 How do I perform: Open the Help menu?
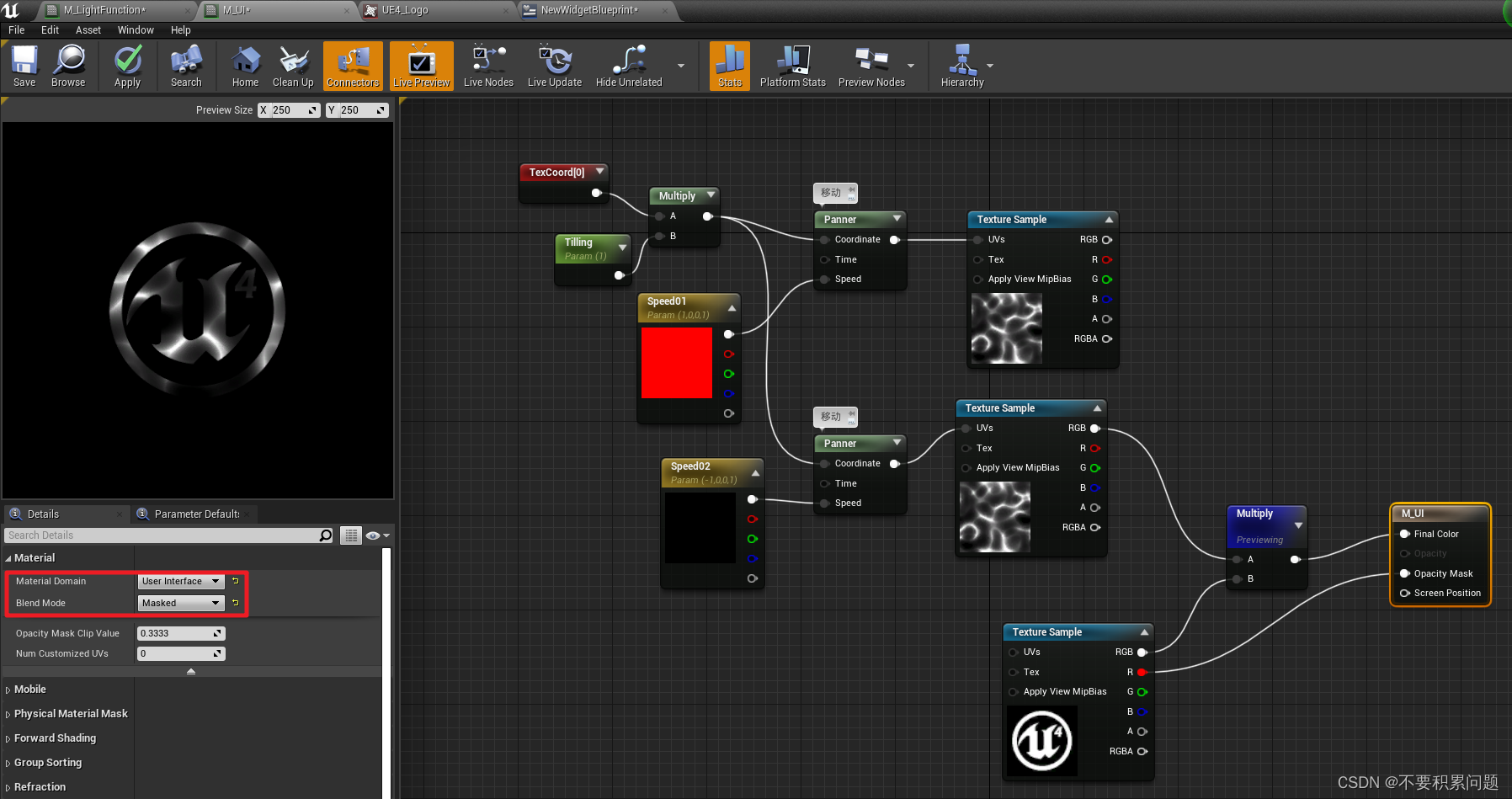[181, 29]
